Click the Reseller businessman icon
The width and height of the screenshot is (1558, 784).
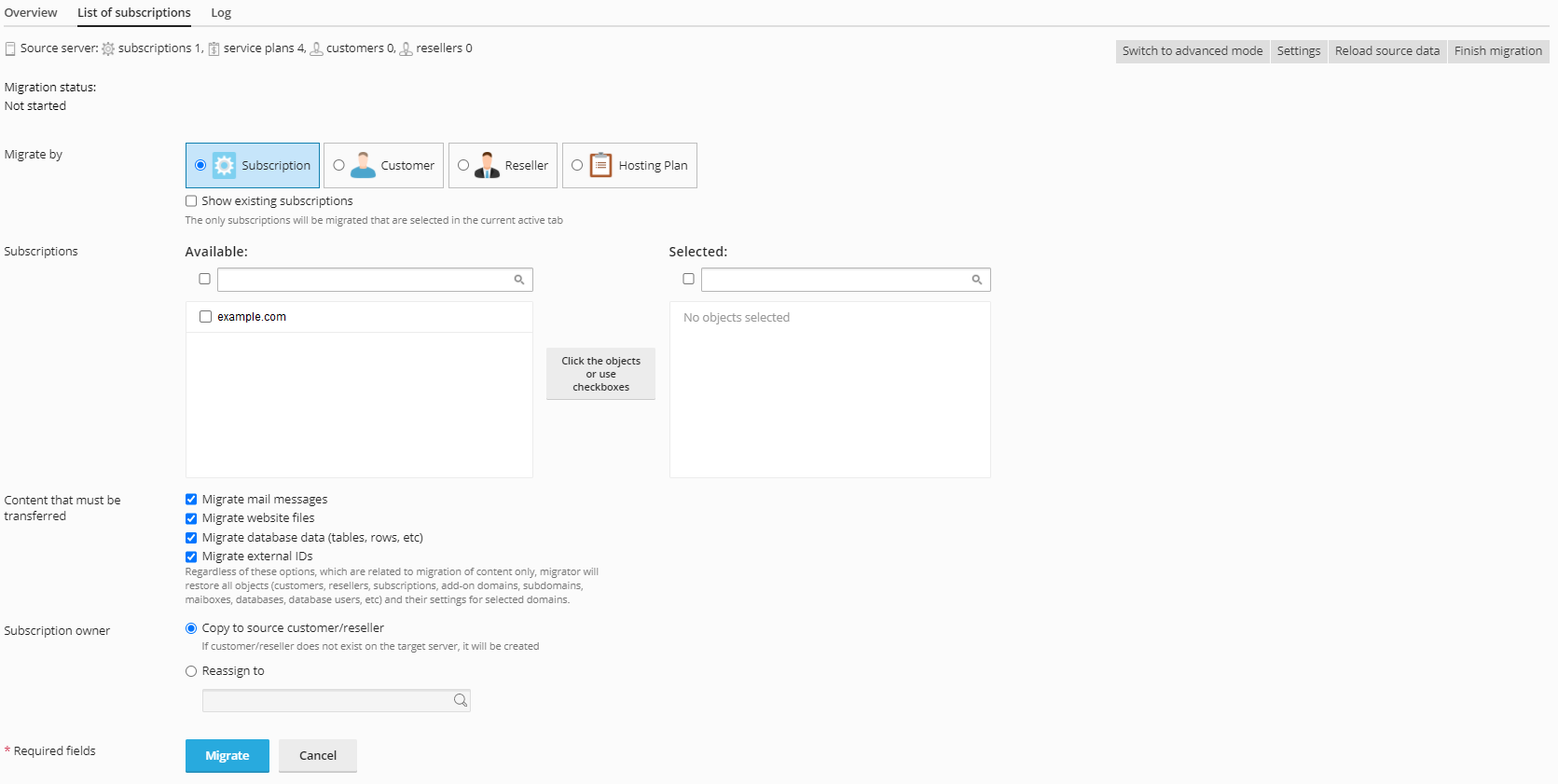point(487,166)
